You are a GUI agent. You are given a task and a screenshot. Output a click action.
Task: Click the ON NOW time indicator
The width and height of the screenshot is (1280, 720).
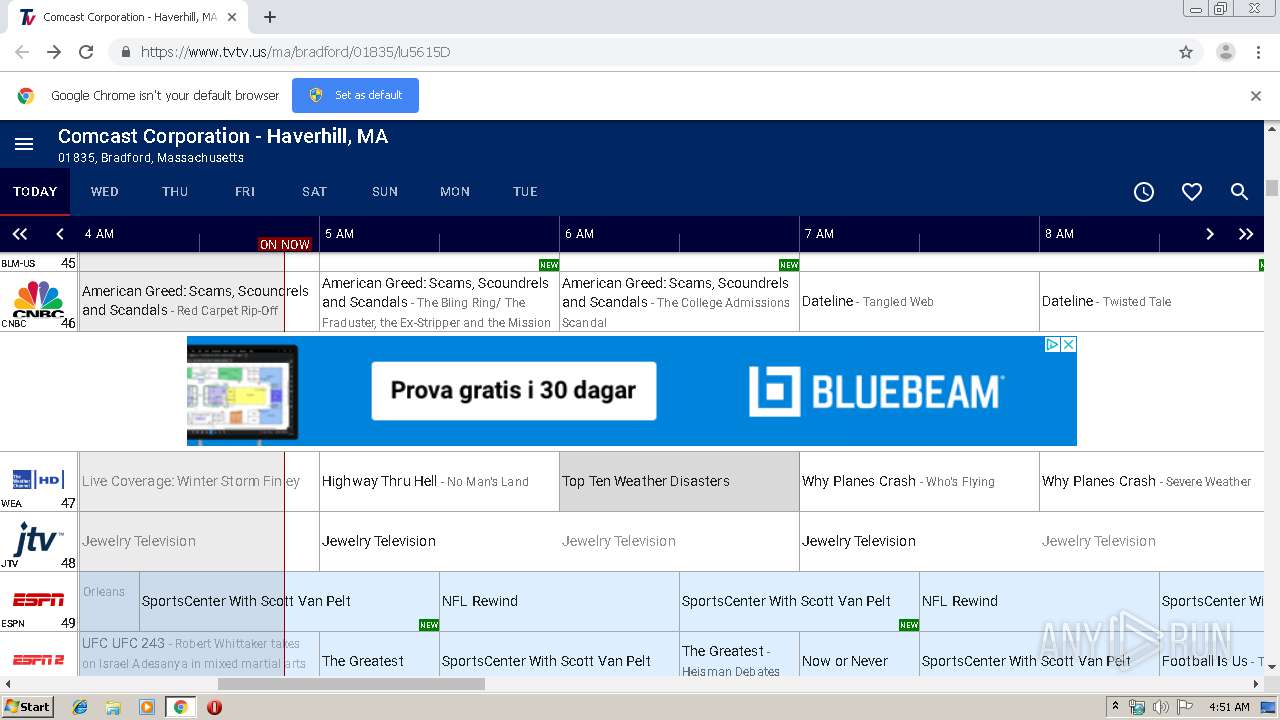[x=285, y=244]
